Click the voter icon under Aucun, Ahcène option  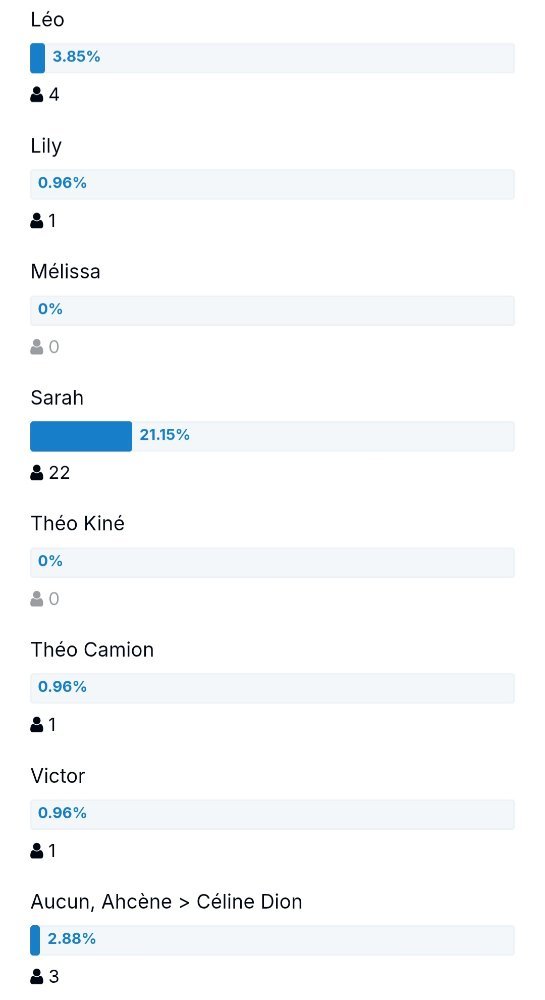point(37,976)
